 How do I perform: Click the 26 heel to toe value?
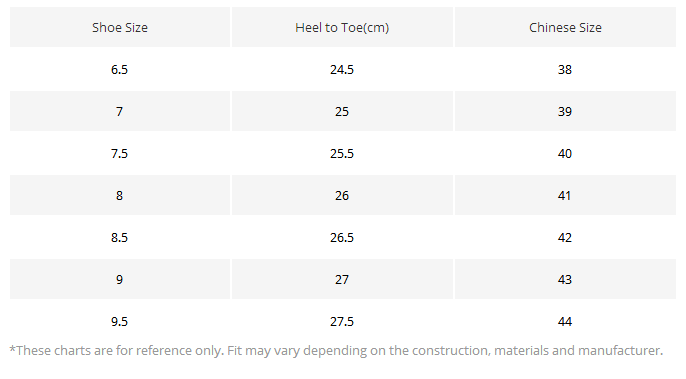pos(342,195)
